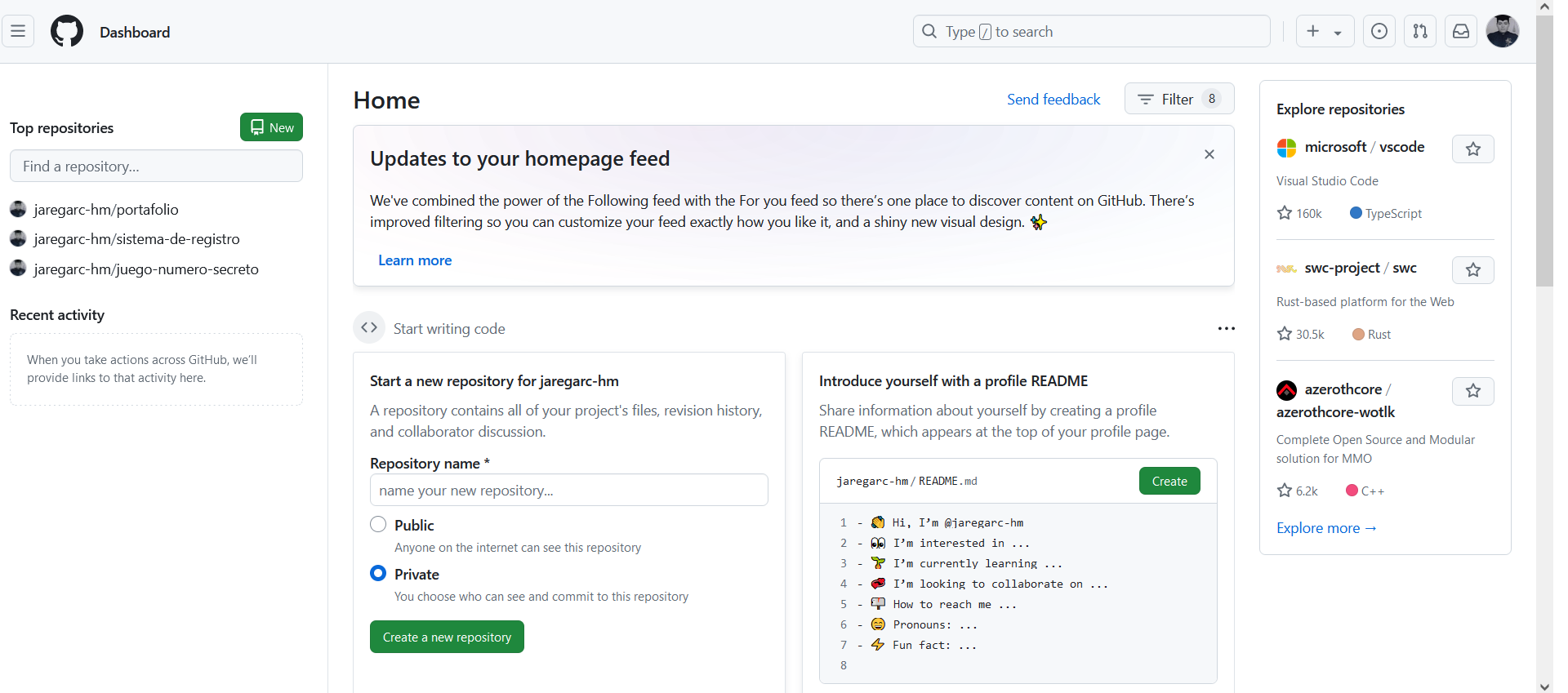
Task: Click the Create README button
Action: coord(1169,481)
